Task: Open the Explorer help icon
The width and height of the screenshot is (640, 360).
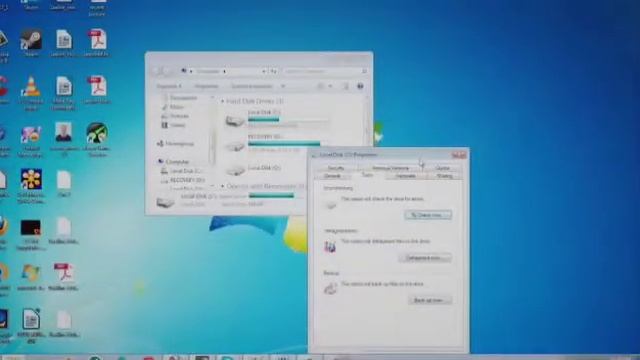Action: pos(360,86)
